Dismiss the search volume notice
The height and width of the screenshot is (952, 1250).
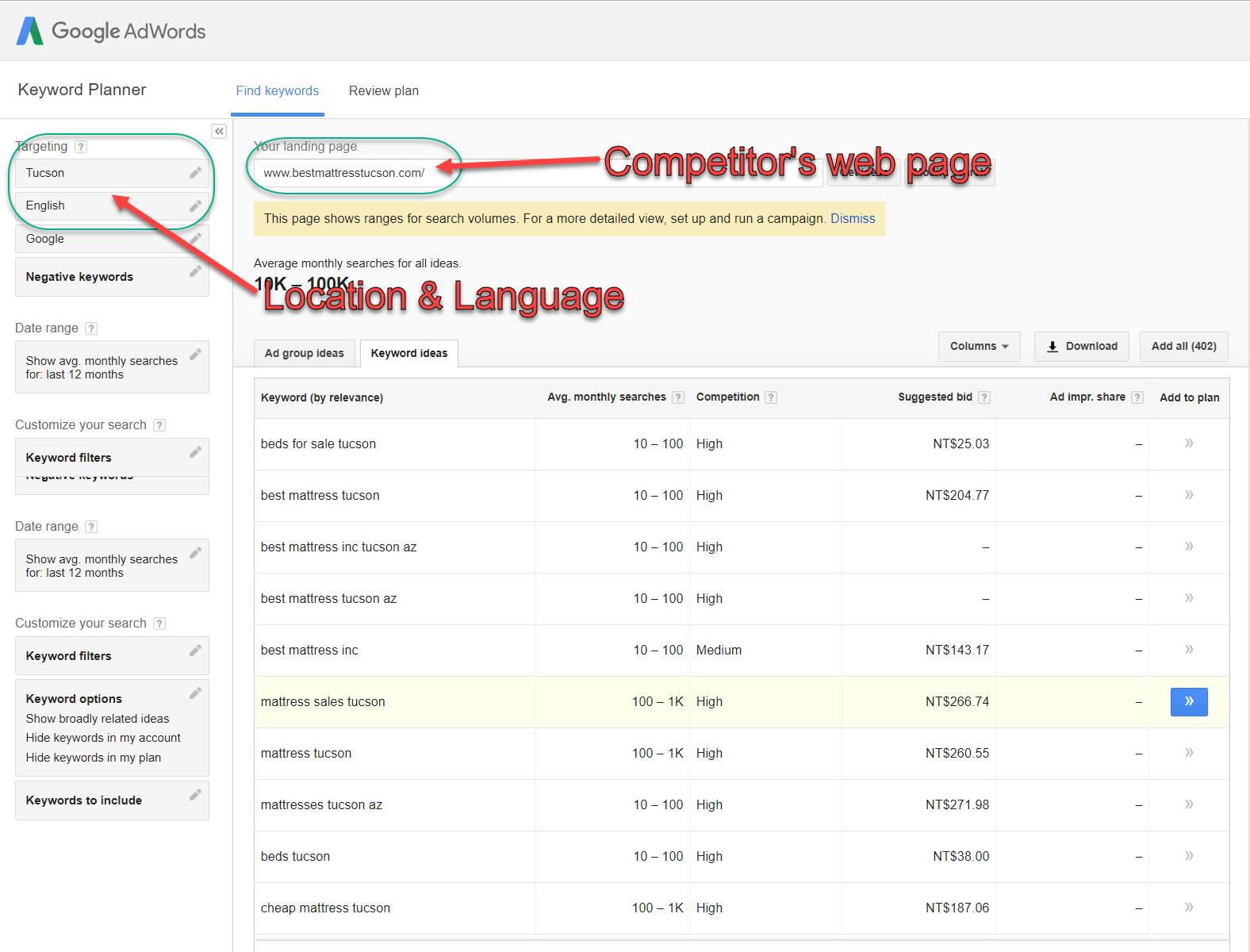(x=853, y=219)
